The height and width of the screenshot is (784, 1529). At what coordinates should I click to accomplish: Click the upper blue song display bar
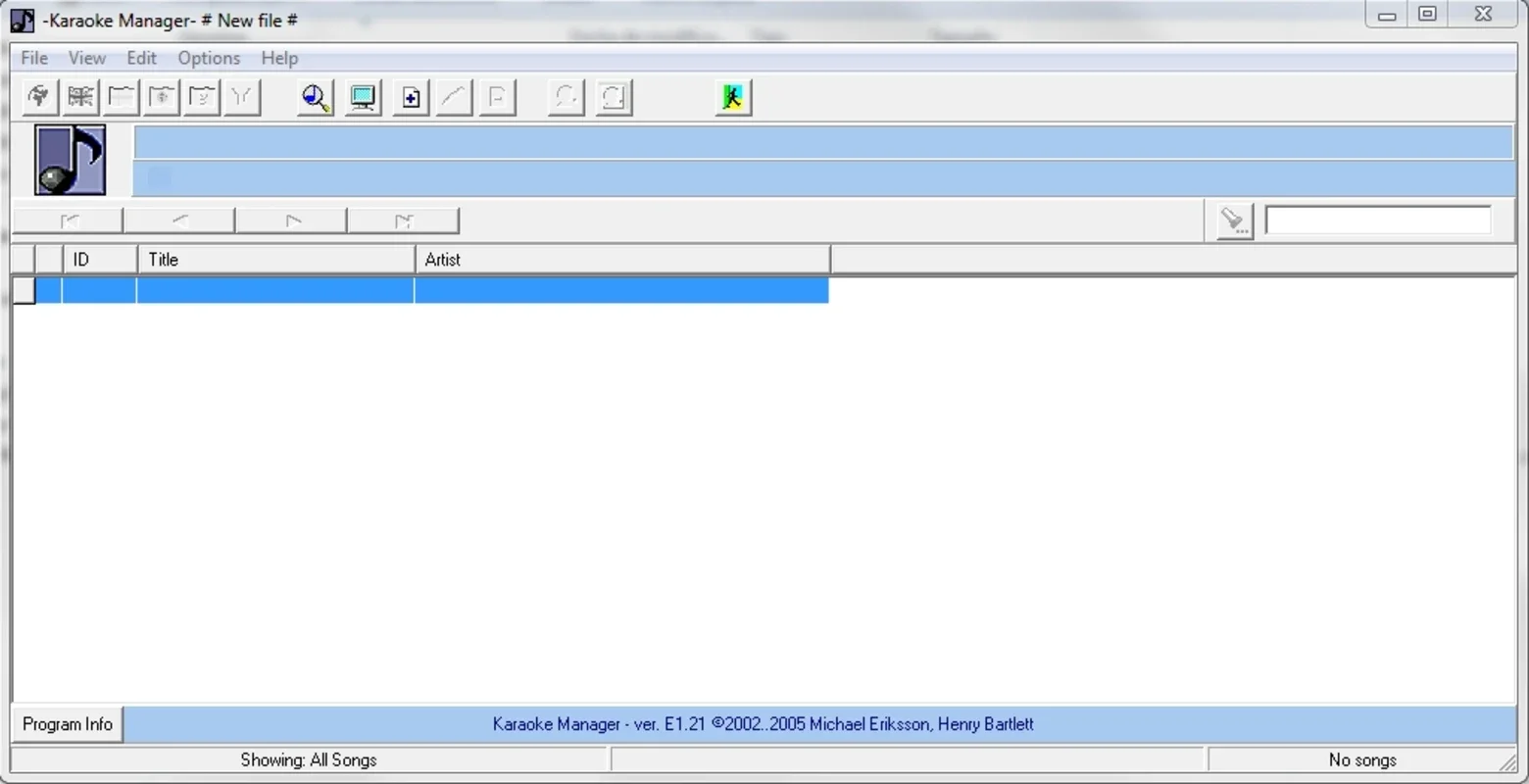[x=823, y=142]
